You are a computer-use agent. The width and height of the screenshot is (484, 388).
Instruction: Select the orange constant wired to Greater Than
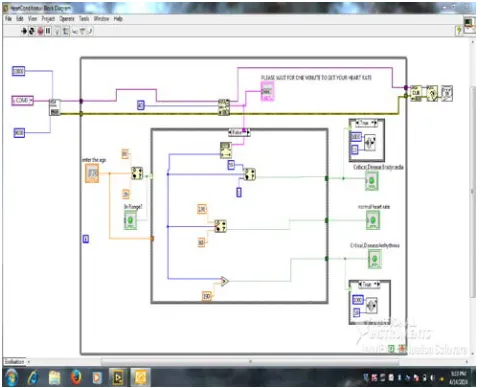pos(206,296)
